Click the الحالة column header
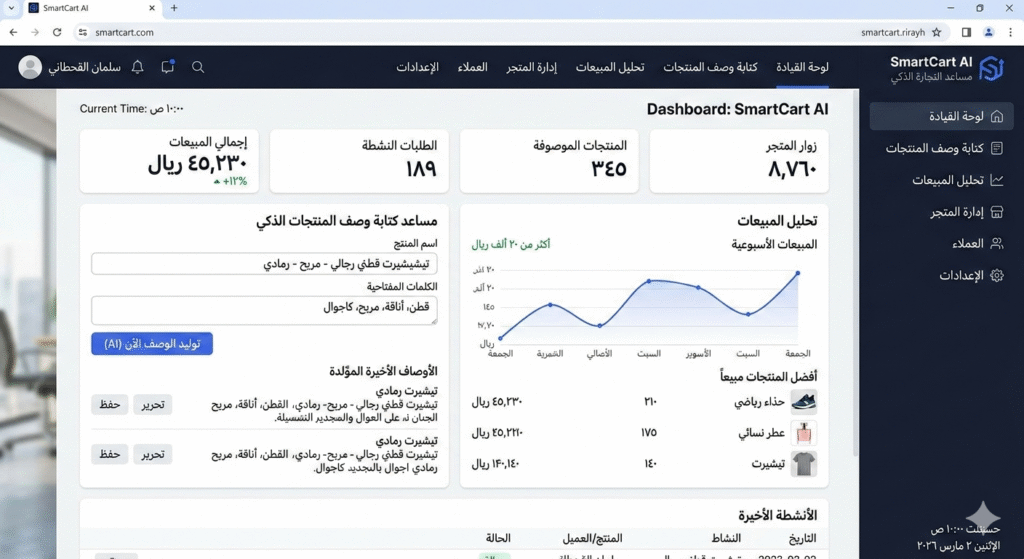This screenshot has height=559, width=1024. pyautogui.click(x=498, y=538)
